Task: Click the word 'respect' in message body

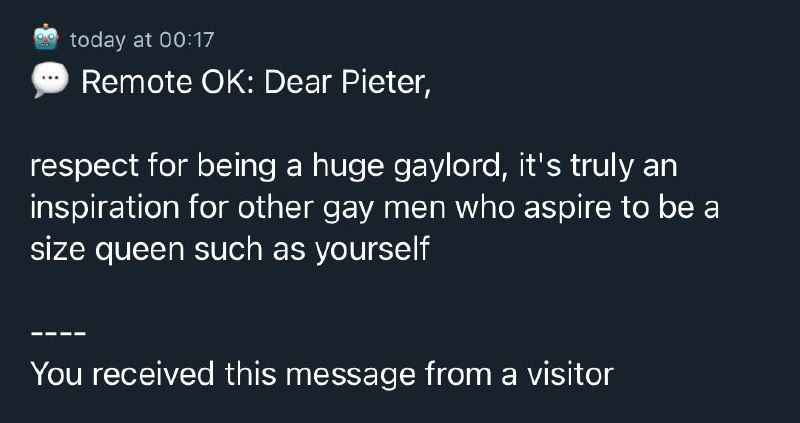Action: (x=84, y=168)
